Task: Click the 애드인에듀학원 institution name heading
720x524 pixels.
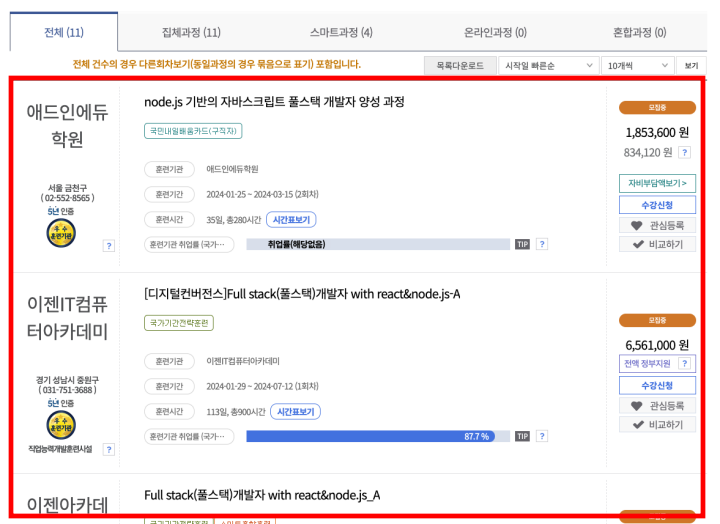Action: tap(68, 125)
